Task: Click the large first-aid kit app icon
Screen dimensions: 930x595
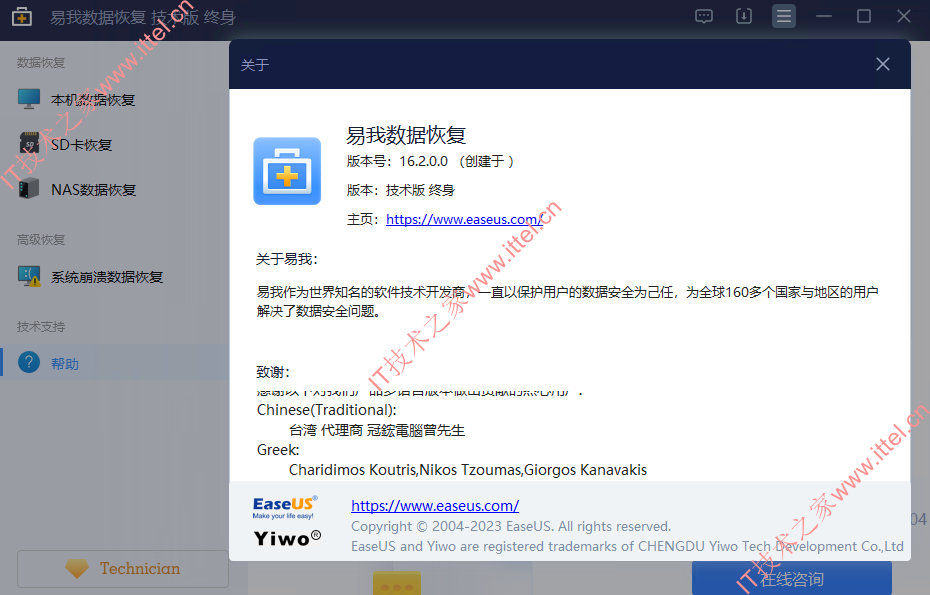Action: click(287, 171)
